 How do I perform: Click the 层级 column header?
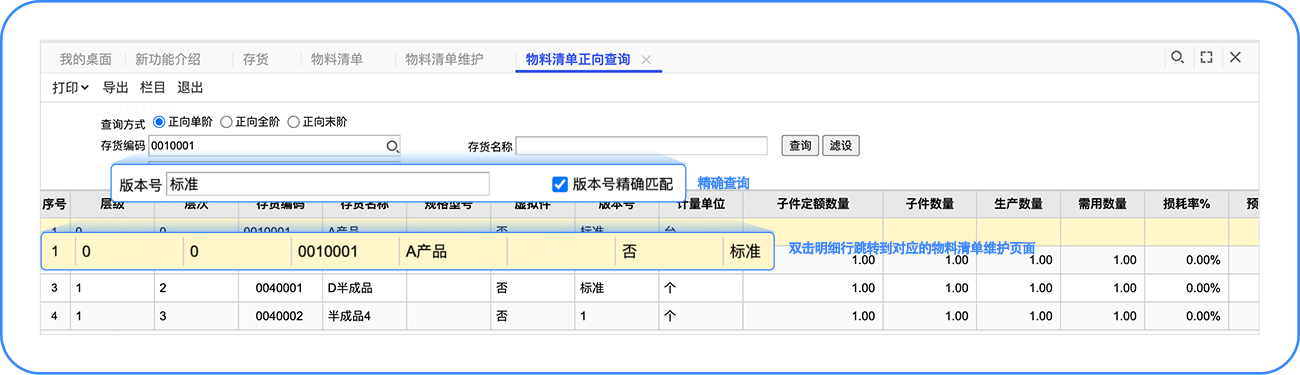(112, 204)
